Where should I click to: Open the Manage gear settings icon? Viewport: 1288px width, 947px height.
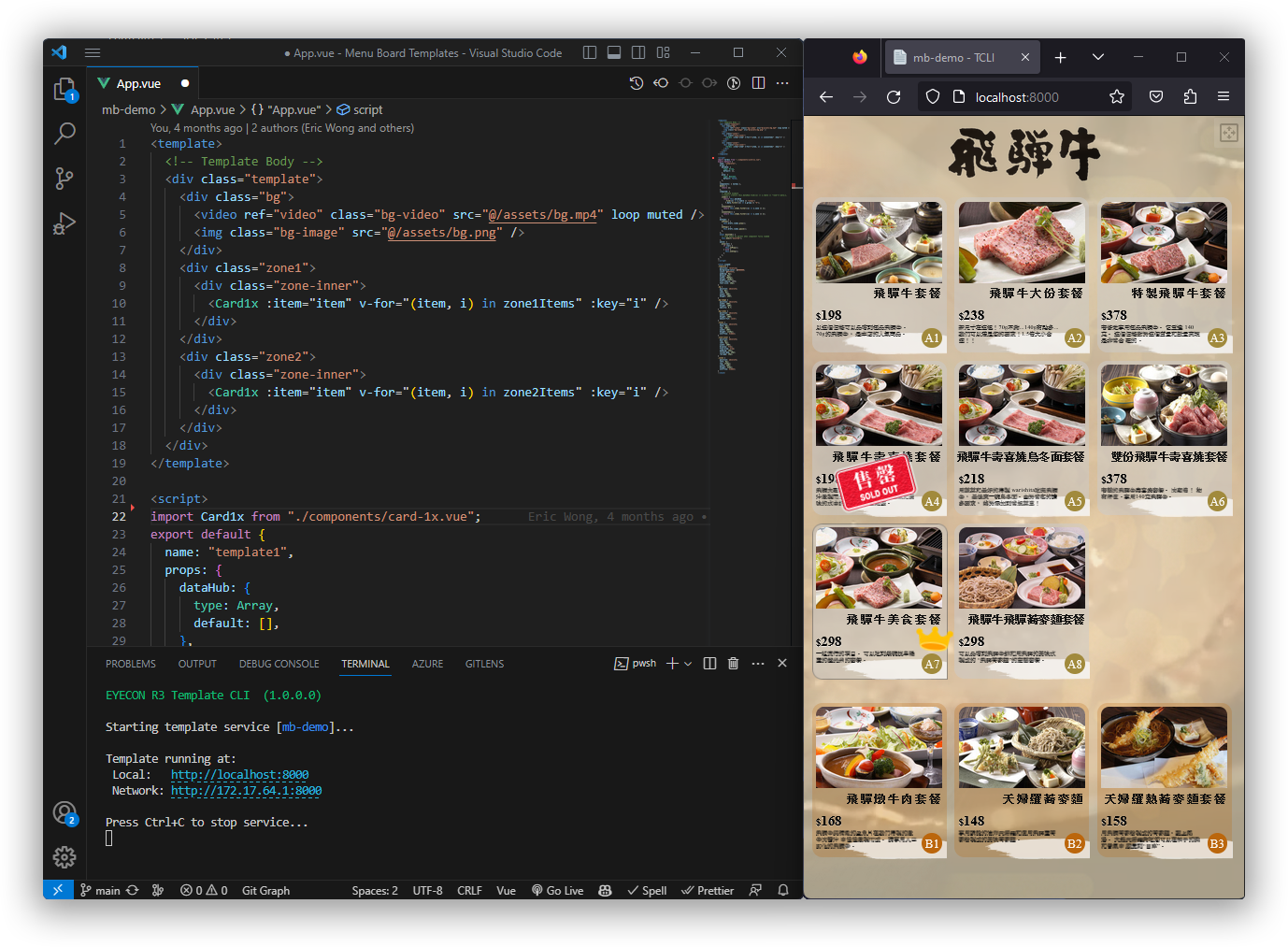coord(64,857)
